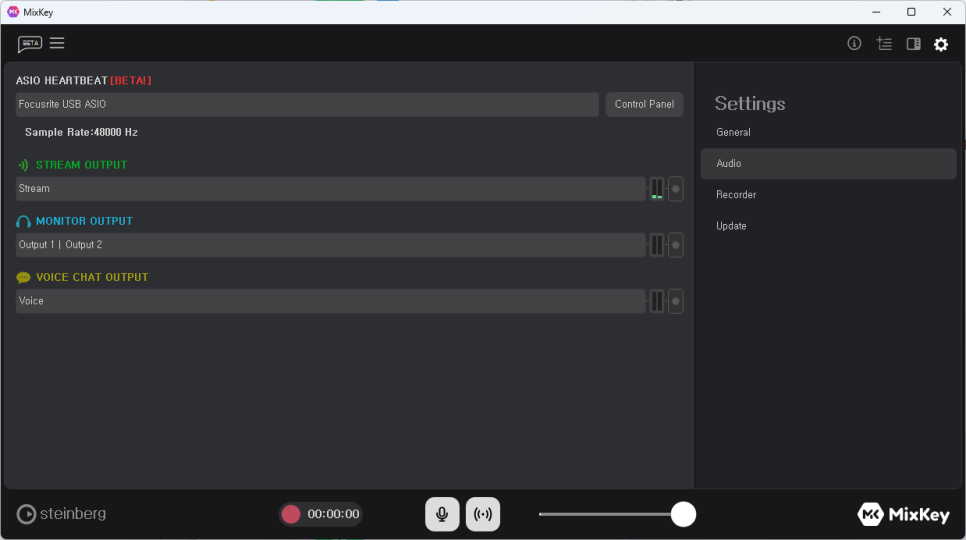Click the STREAM OUTPUT label
The height and width of the screenshot is (540, 966).
81,165
